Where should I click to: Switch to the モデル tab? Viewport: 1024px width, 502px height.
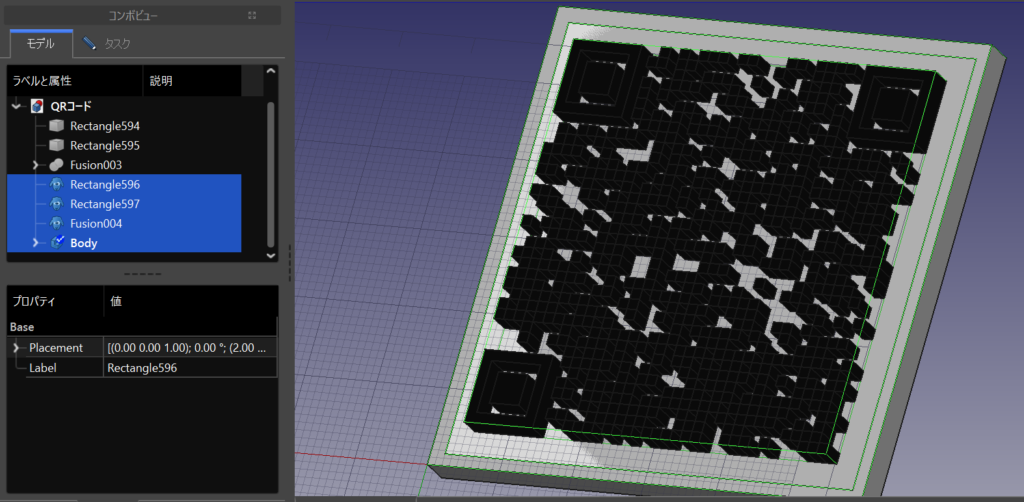tap(42, 44)
